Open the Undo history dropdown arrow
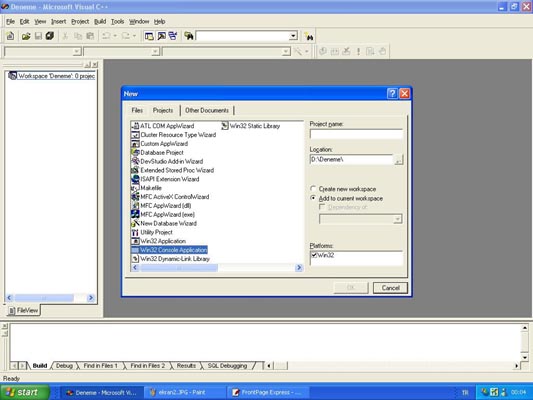Screen dimensions: 533x400 (x=115, y=36)
